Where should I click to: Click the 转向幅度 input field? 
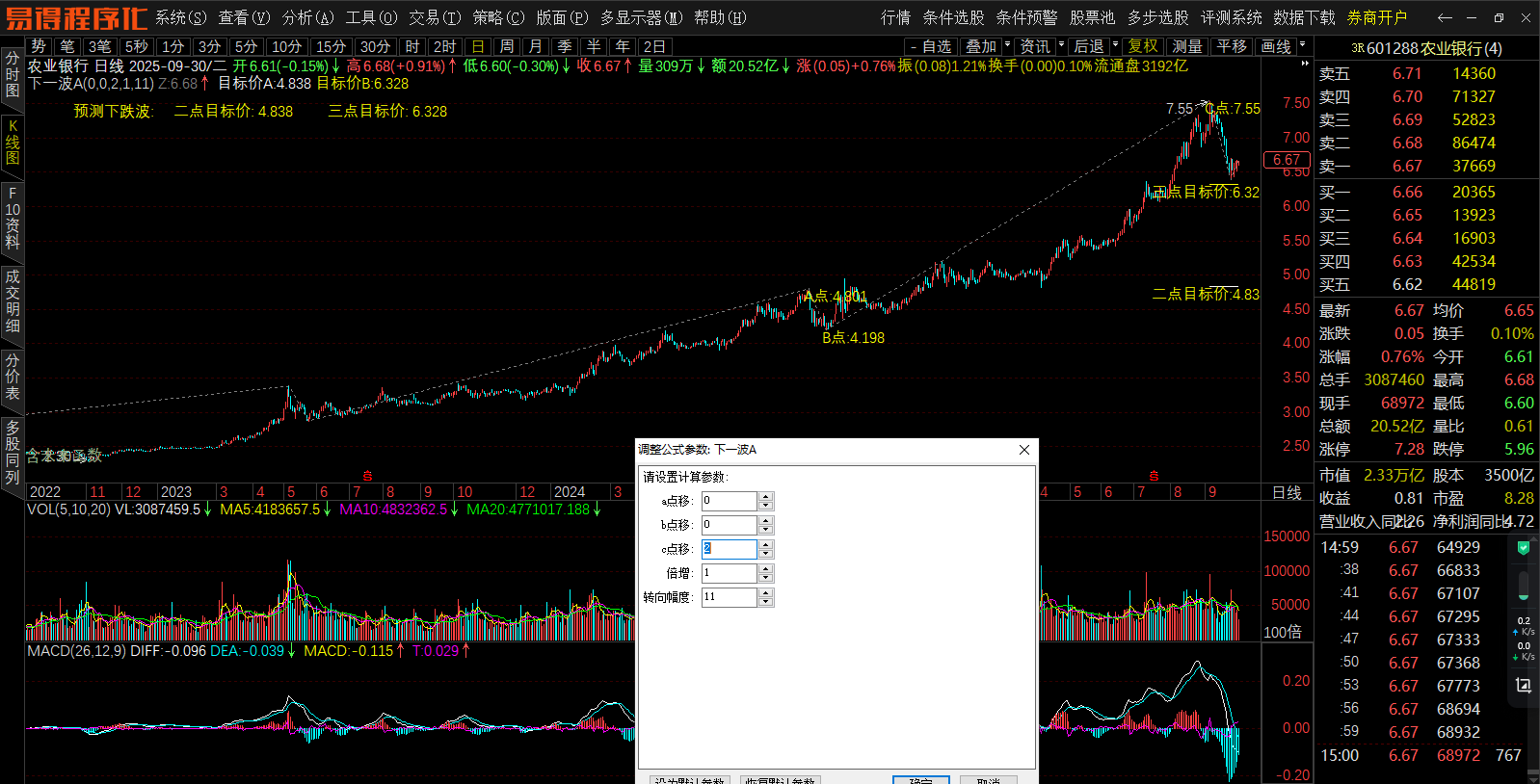coord(730,597)
